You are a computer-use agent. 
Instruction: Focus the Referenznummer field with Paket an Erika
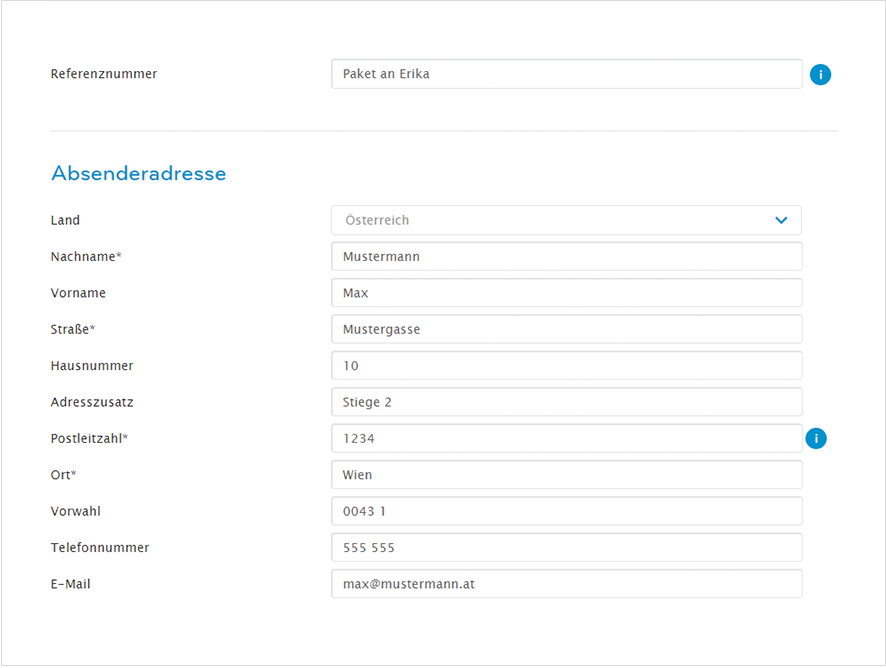pyautogui.click(x=567, y=74)
